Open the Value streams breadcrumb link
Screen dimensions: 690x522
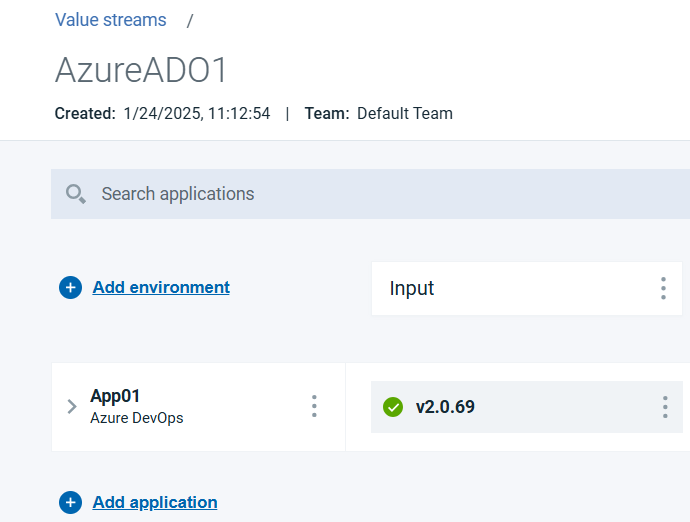click(111, 20)
